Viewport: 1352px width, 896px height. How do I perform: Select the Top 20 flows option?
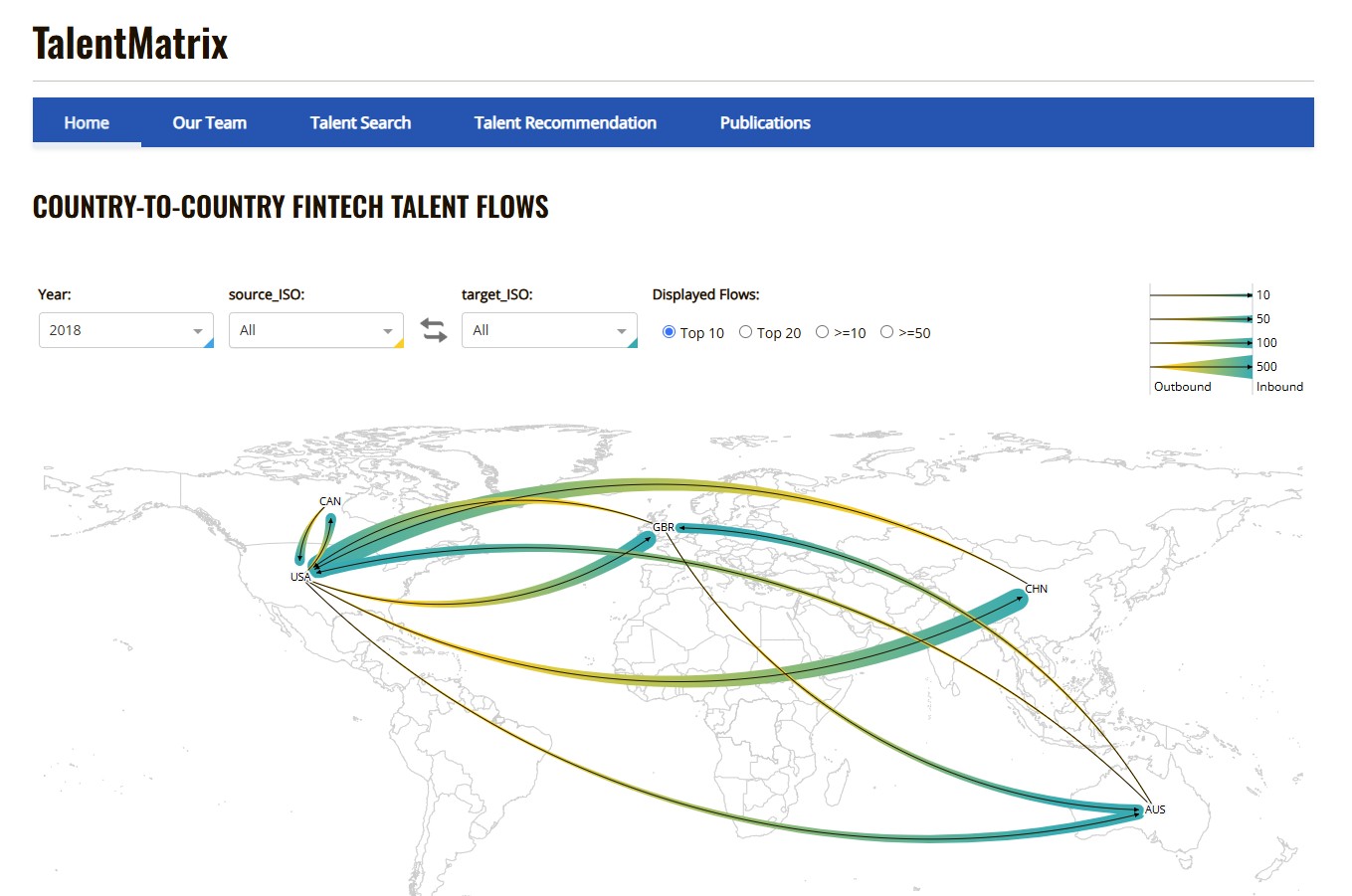pos(746,331)
